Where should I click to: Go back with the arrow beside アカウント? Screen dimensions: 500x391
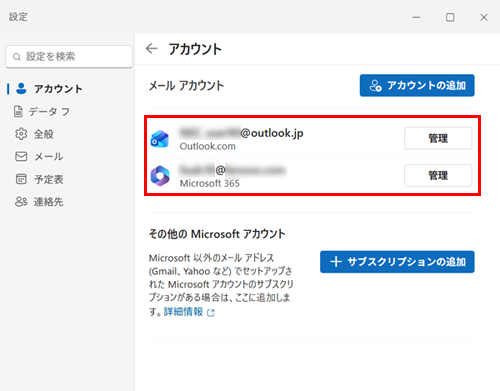(152, 49)
